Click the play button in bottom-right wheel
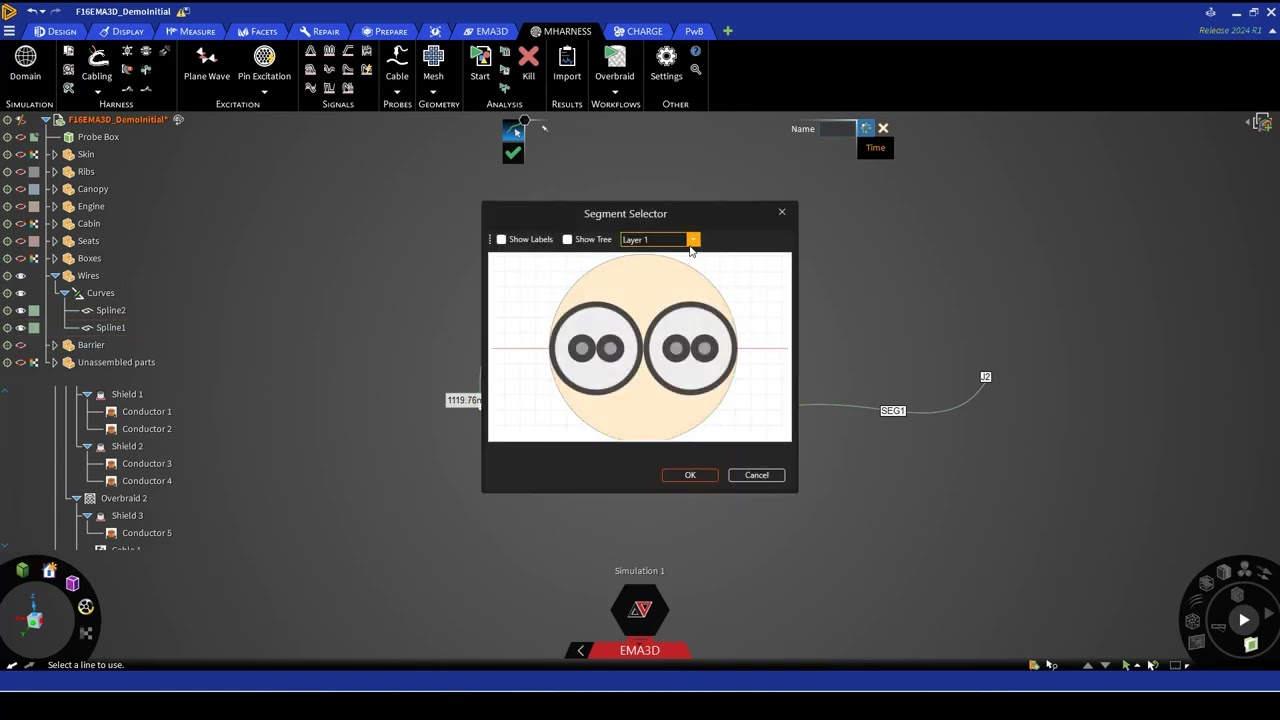The width and height of the screenshot is (1280, 720). point(1243,620)
